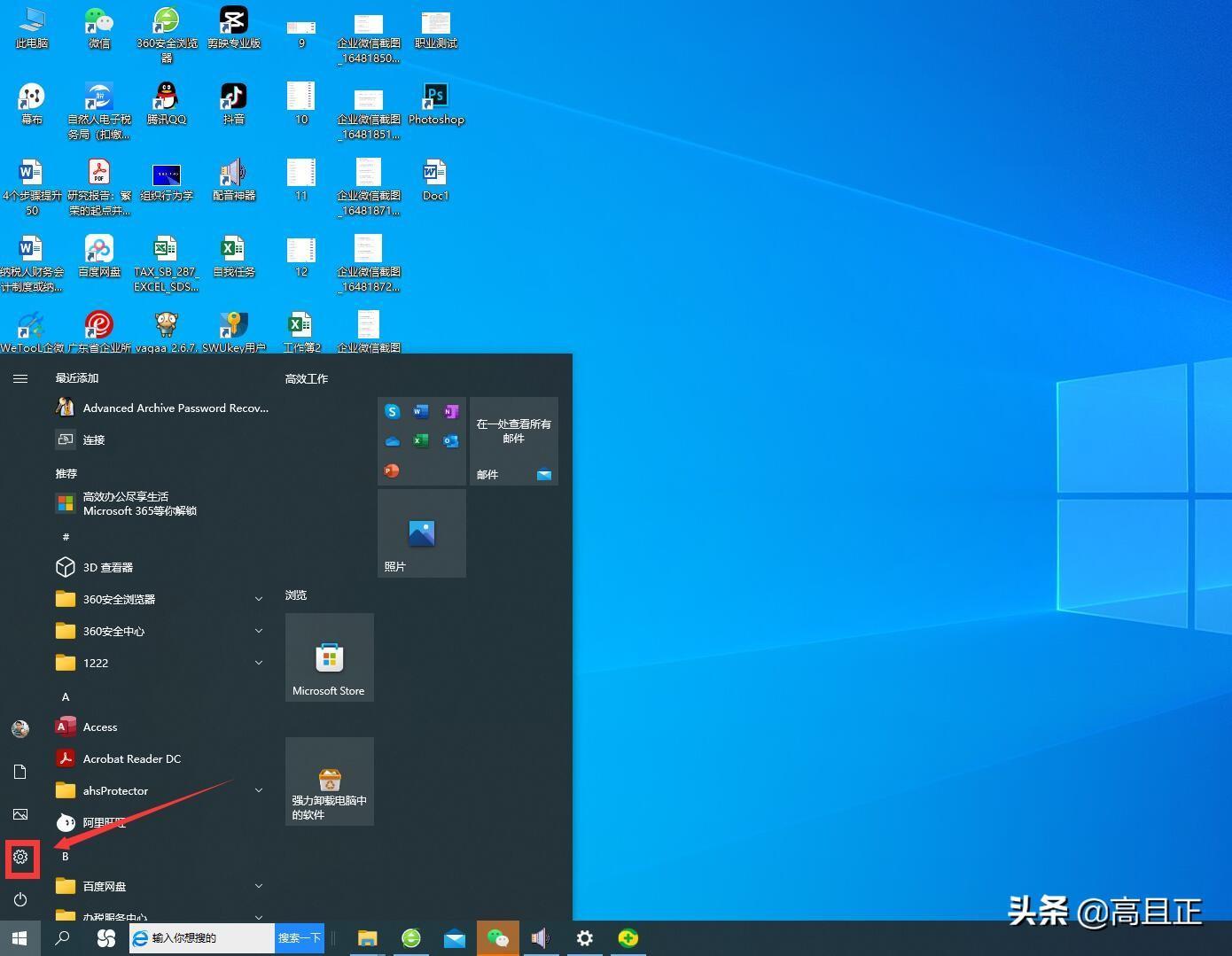Select the 微信 desktop shortcut
This screenshot has height=956, width=1232.
pyautogui.click(x=99, y=27)
